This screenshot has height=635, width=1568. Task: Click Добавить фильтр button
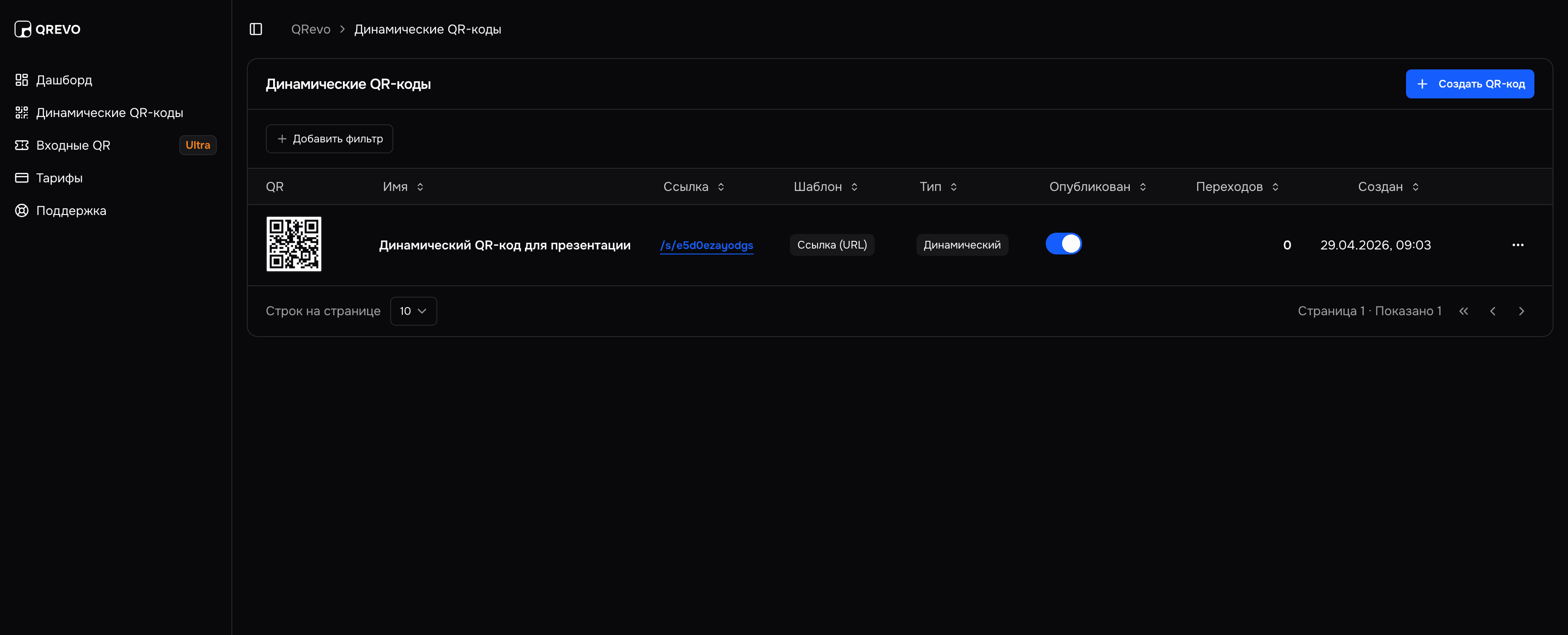pyautogui.click(x=329, y=139)
